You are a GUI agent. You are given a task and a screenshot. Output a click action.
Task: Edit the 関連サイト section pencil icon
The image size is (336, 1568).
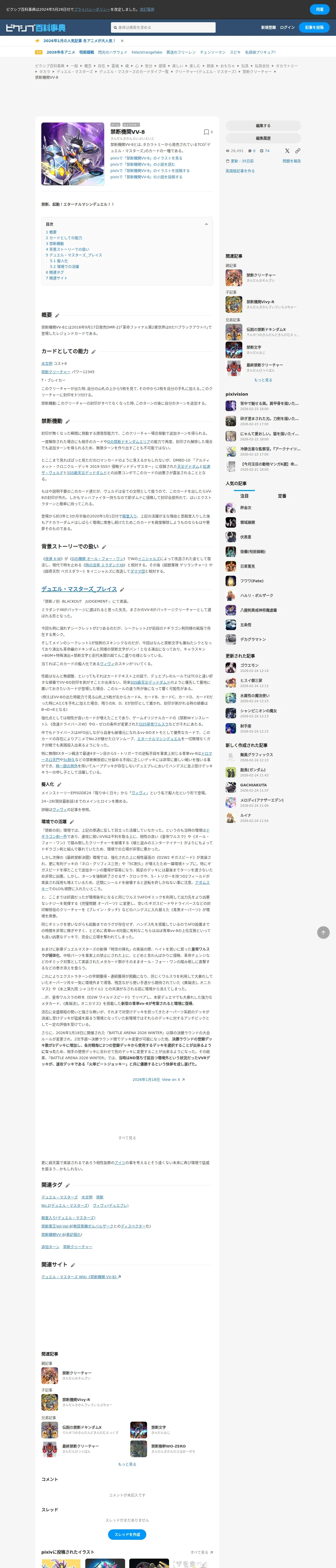[x=72, y=1265]
